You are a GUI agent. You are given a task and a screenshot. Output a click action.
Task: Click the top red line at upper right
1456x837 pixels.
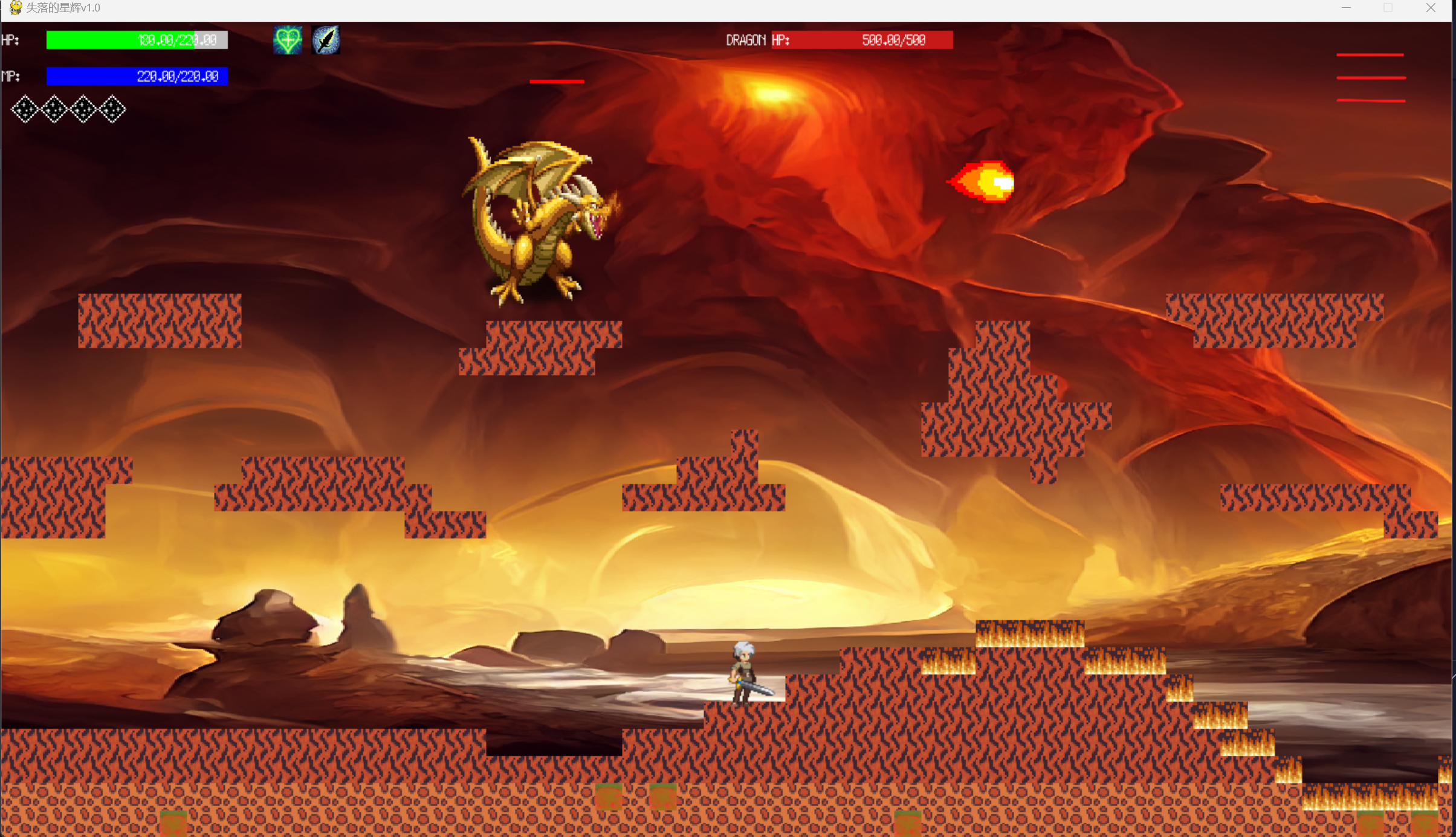pyautogui.click(x=1370, y=55)
